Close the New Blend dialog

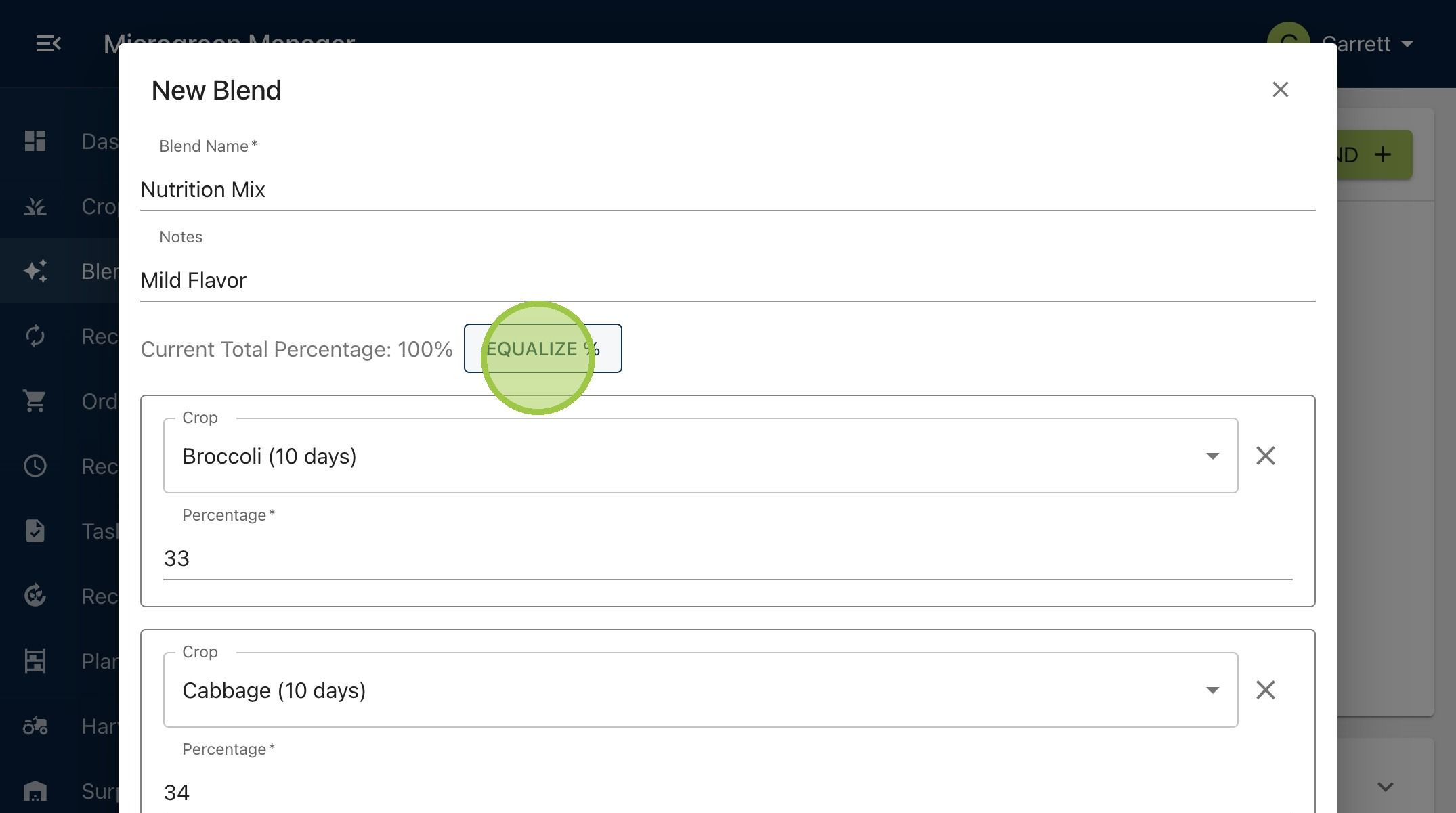click(1280, 89)
